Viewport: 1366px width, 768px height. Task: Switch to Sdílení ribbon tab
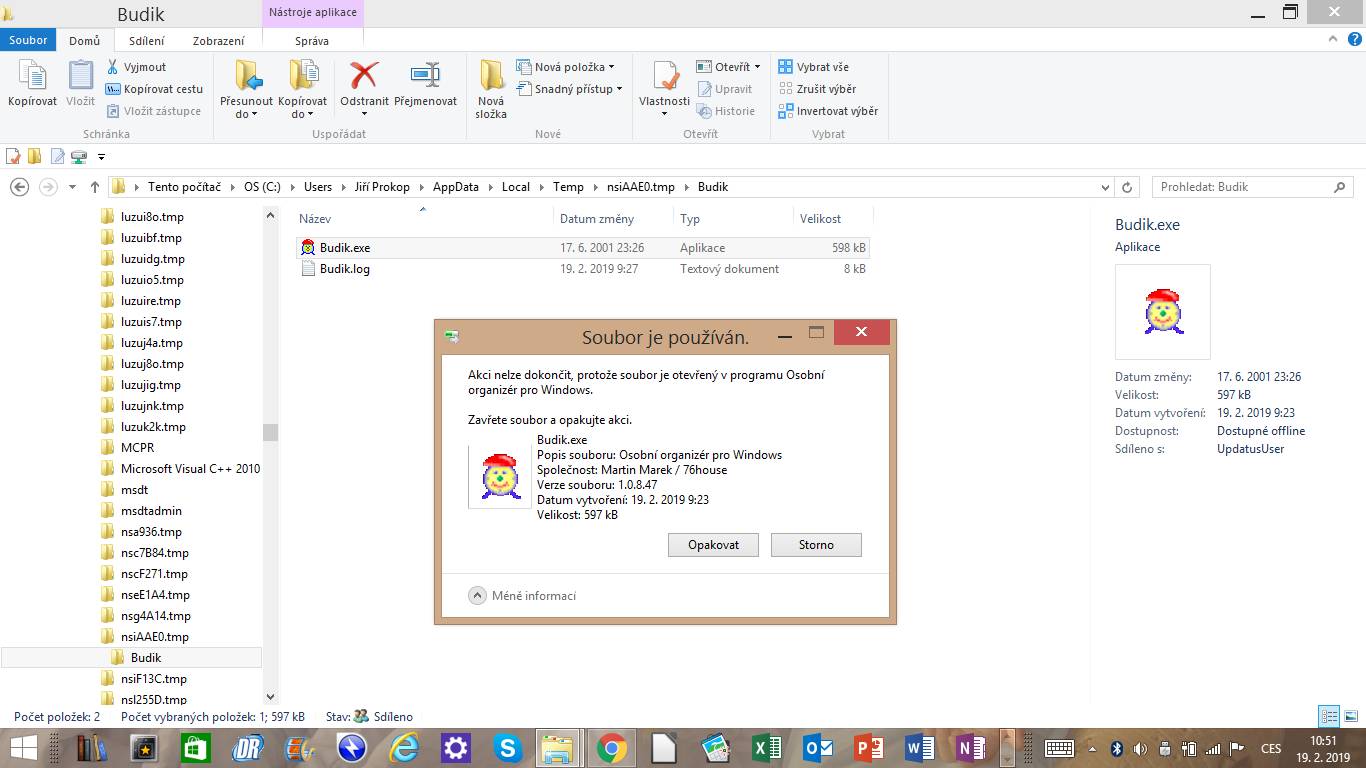(147, 41)
